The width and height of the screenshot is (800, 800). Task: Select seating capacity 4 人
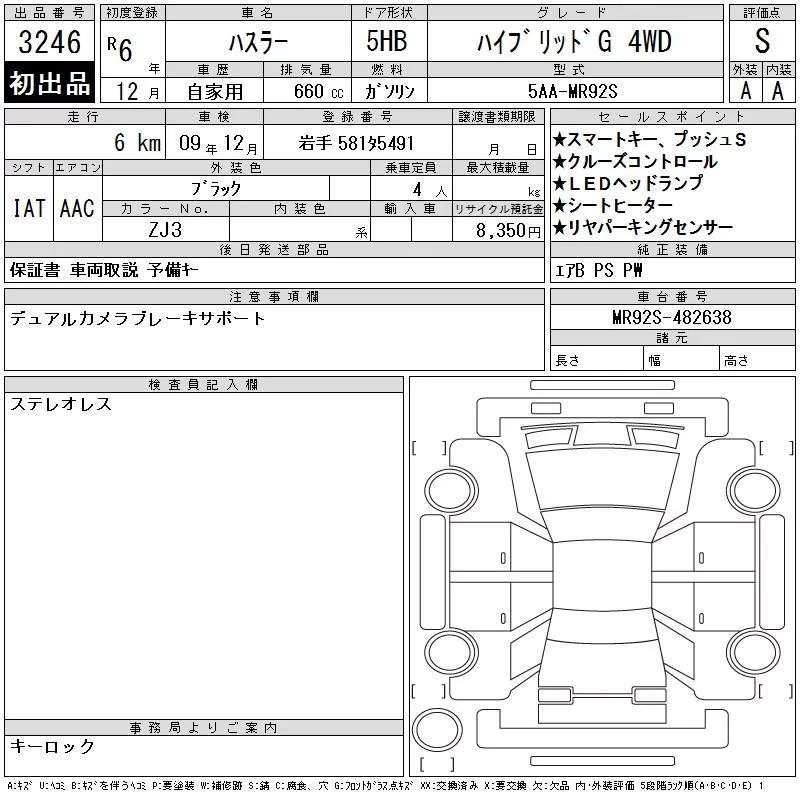[430, 190]
